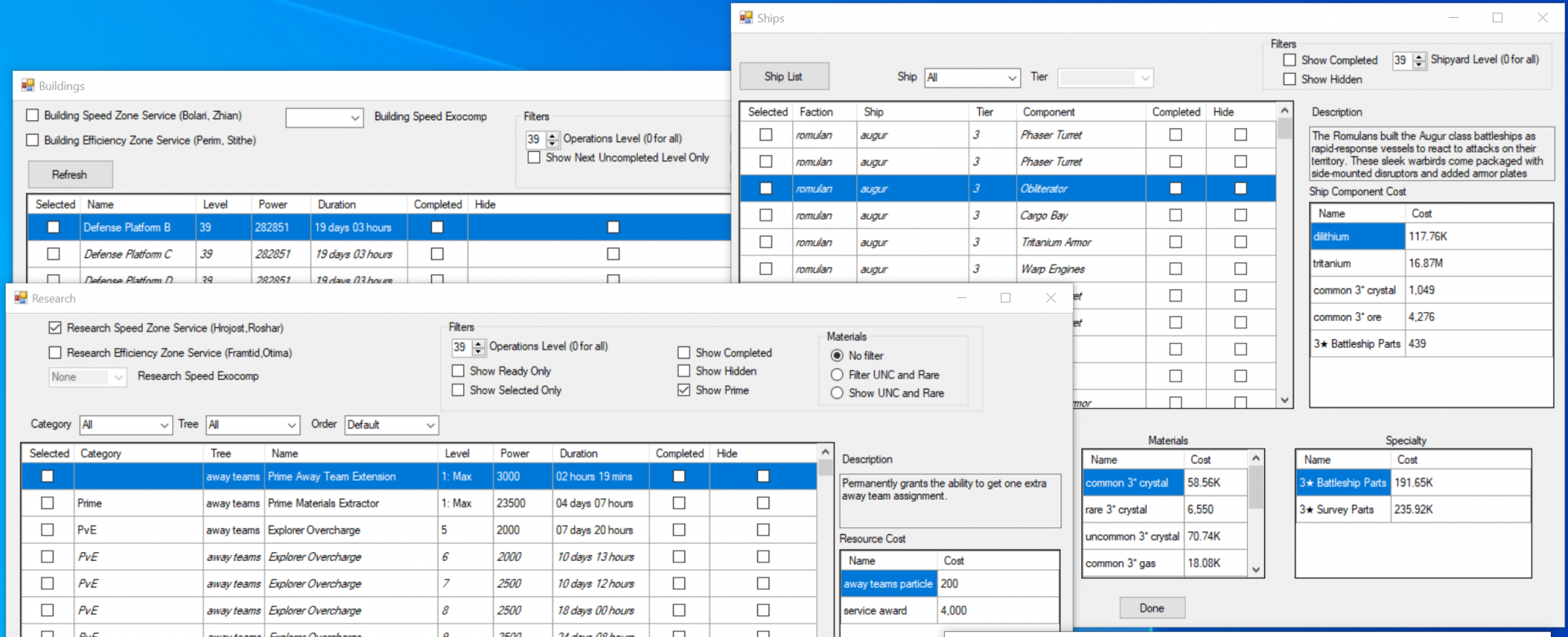Sort ships by the Component column header
Viewport: 1568px width, 637px height.
pos(1049,112)
